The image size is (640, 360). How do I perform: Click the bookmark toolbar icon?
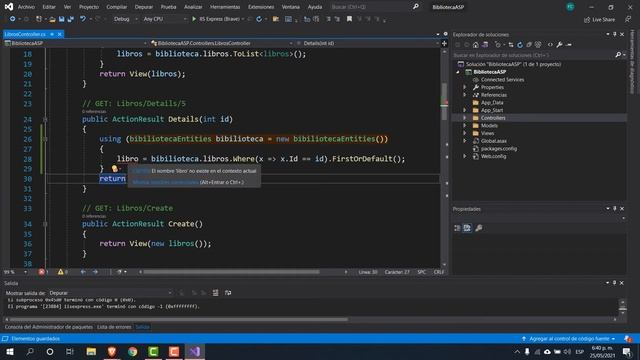pyautogui.click(x=349, y=19)
